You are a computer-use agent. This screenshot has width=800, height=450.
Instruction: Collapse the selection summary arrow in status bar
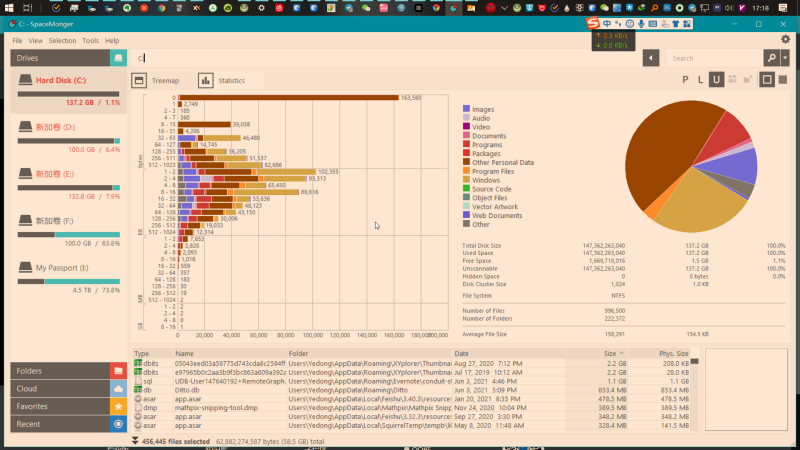click(135, 441)
